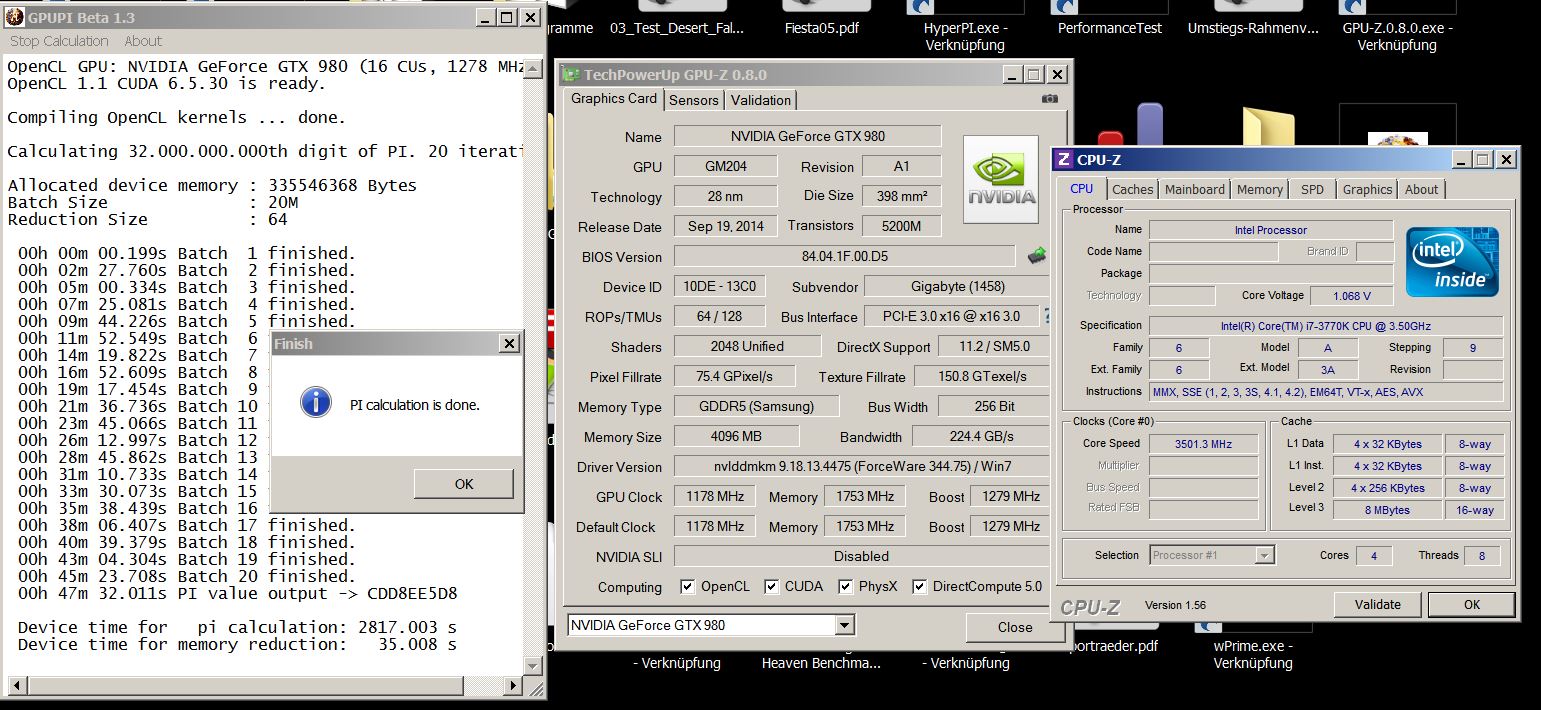Switch to Caches tab in CPU-Z

pos(1133,189)
